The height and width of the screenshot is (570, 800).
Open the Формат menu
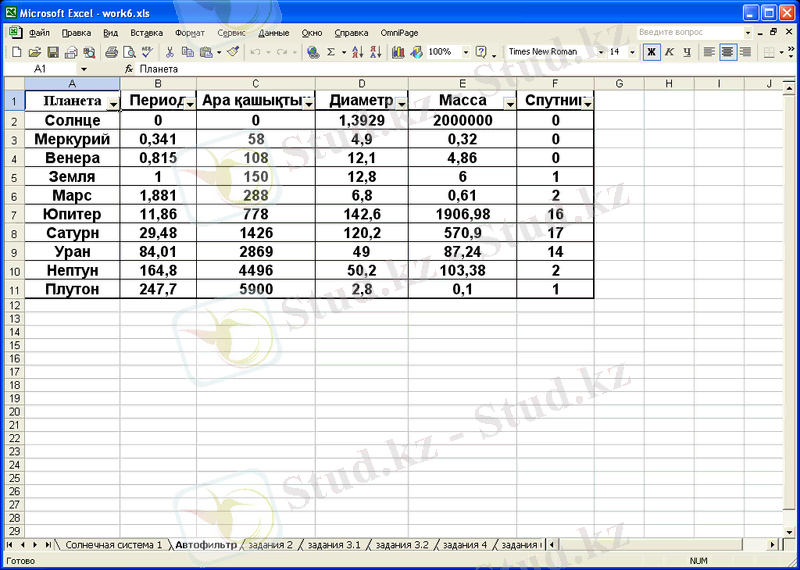189,33
